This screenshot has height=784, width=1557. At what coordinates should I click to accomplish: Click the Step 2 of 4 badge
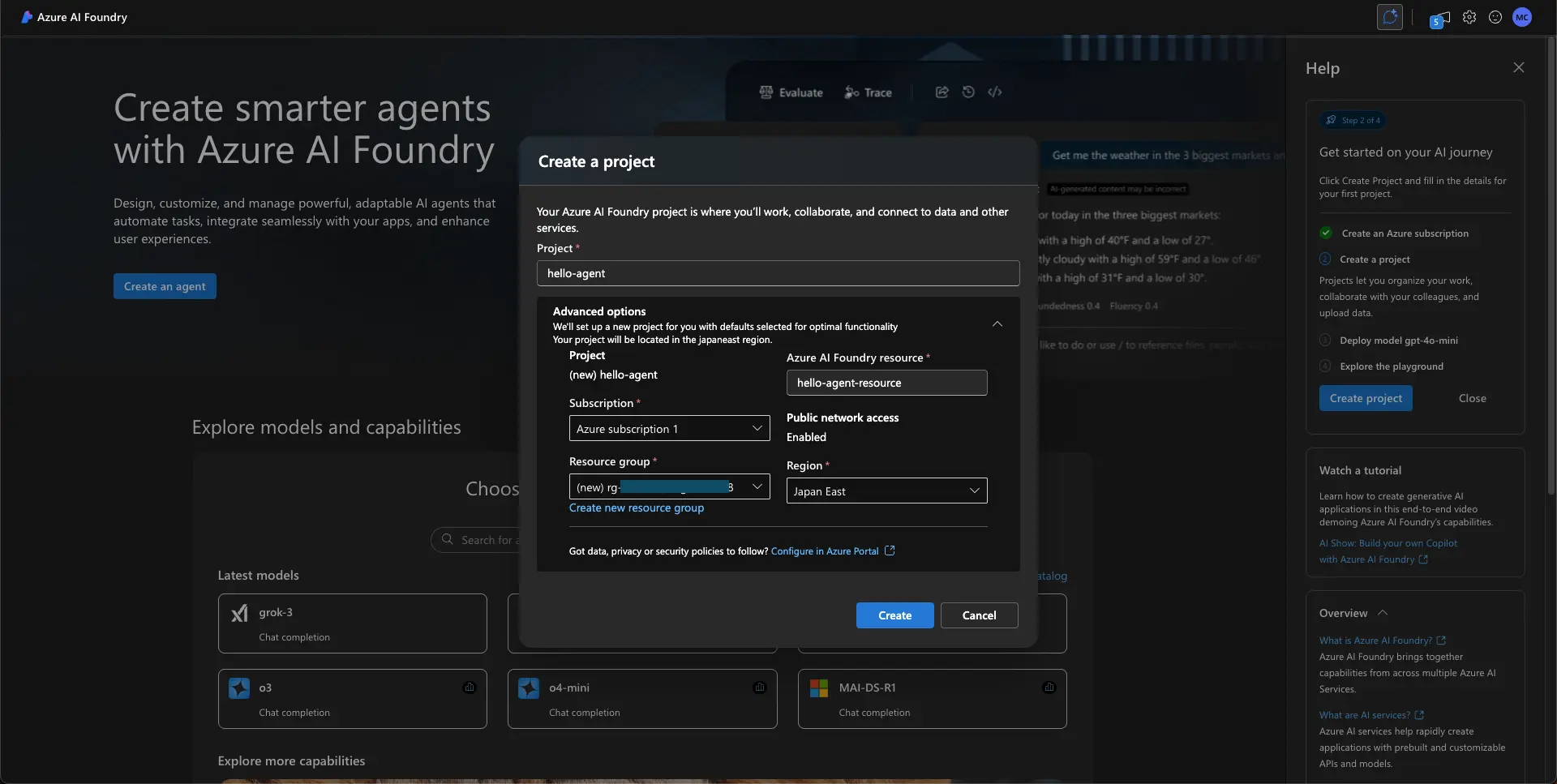coord(1353,120)
